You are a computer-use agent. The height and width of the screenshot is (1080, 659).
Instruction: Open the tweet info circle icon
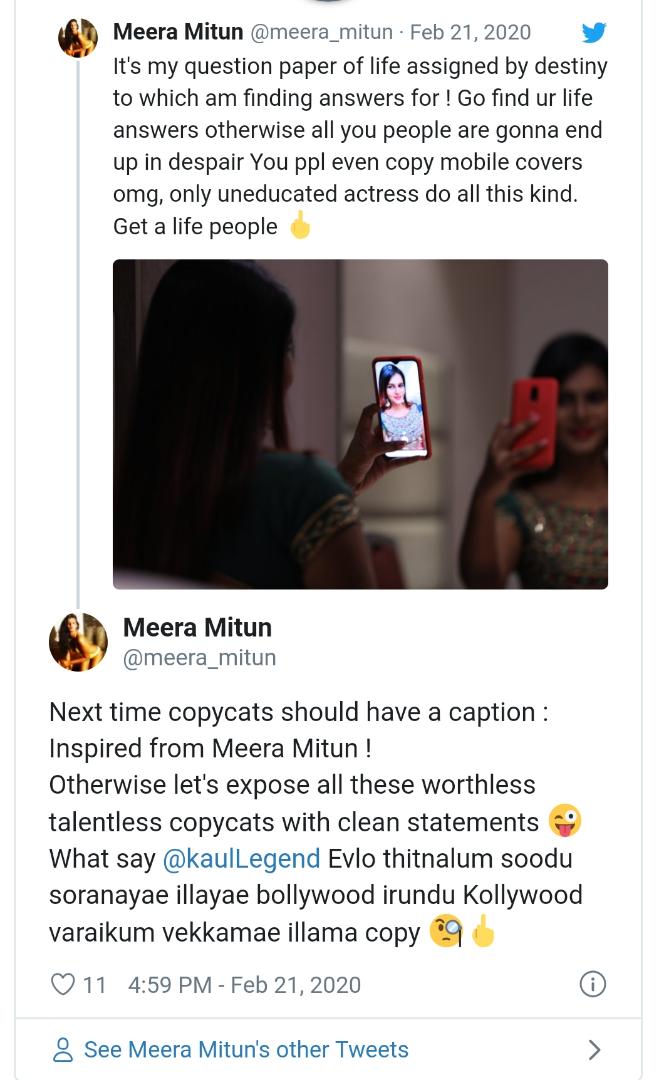click(x=593, y=984)
